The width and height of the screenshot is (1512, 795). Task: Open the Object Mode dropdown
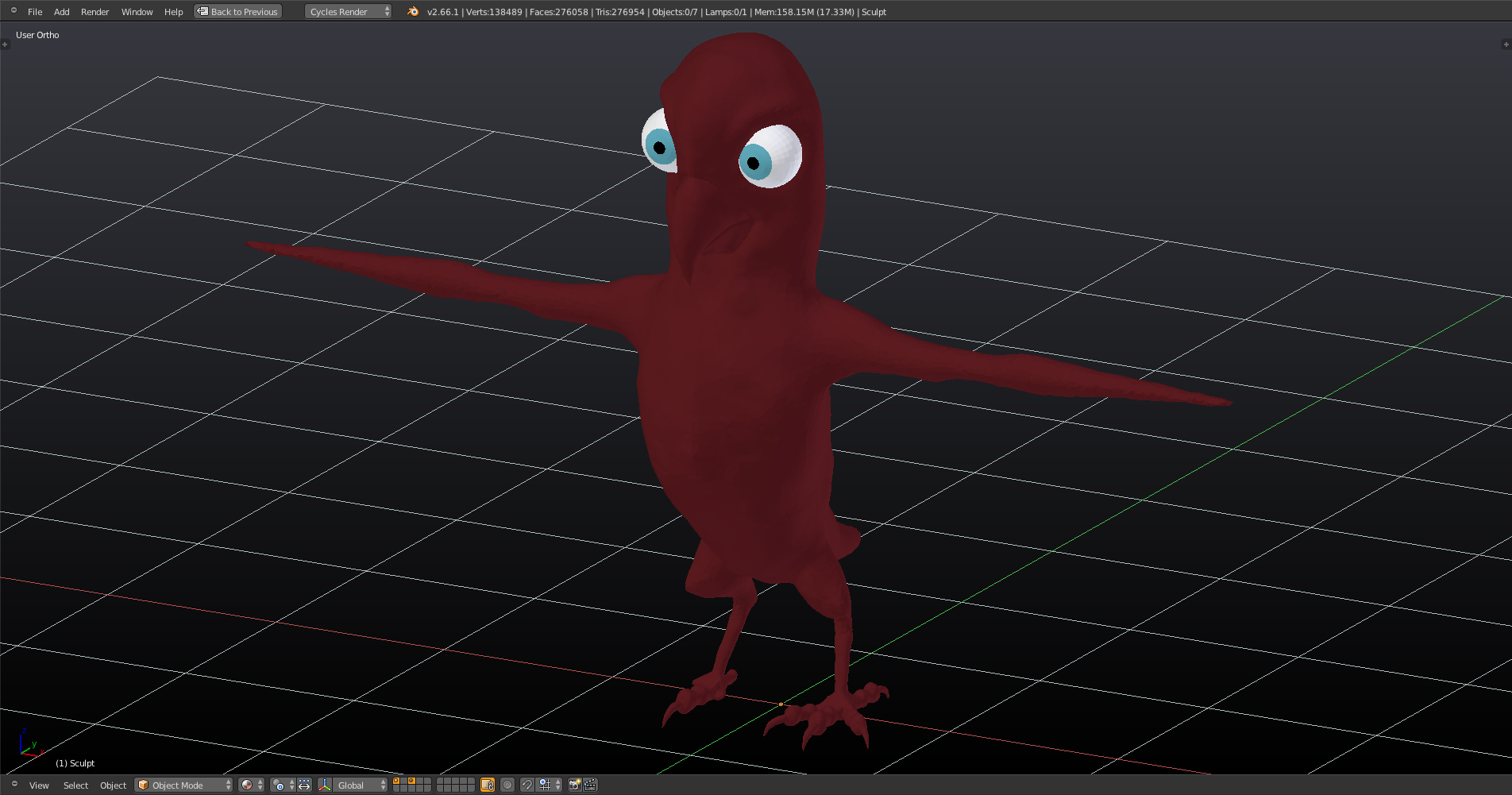pos(183,785)
